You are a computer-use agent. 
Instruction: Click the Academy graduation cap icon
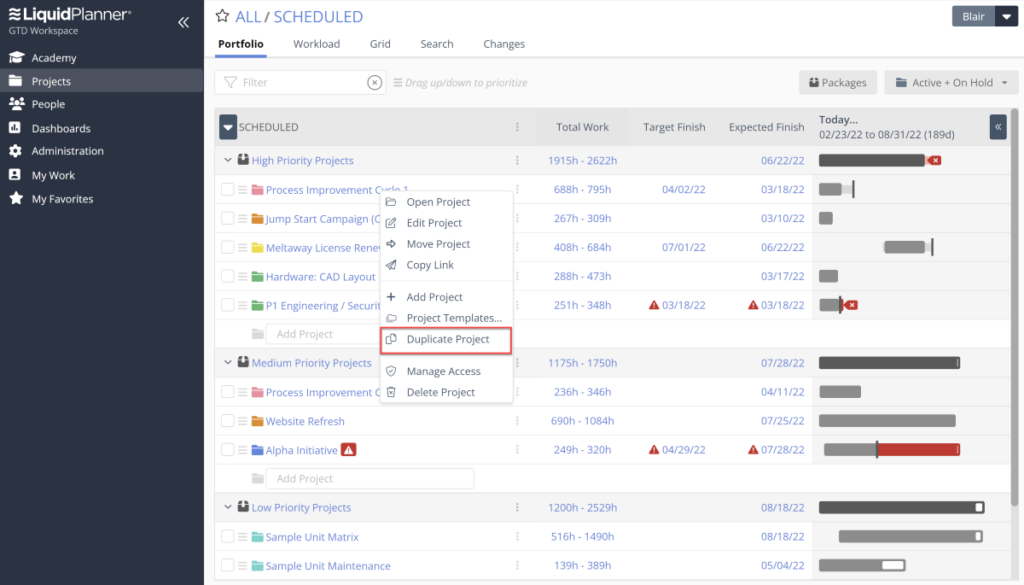[x=16, y=57]
